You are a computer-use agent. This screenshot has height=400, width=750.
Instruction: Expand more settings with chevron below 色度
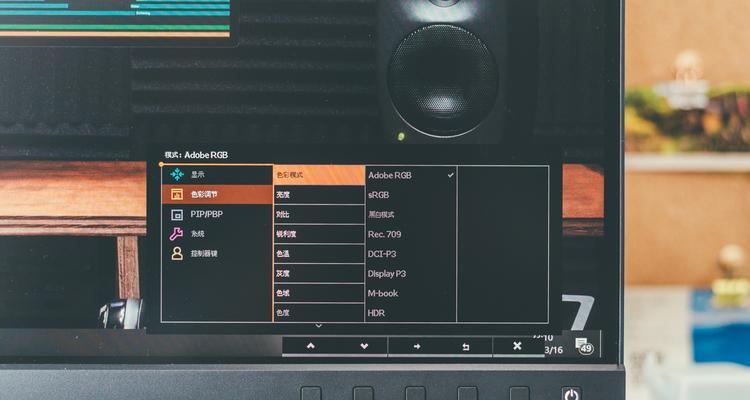(319, 326)
